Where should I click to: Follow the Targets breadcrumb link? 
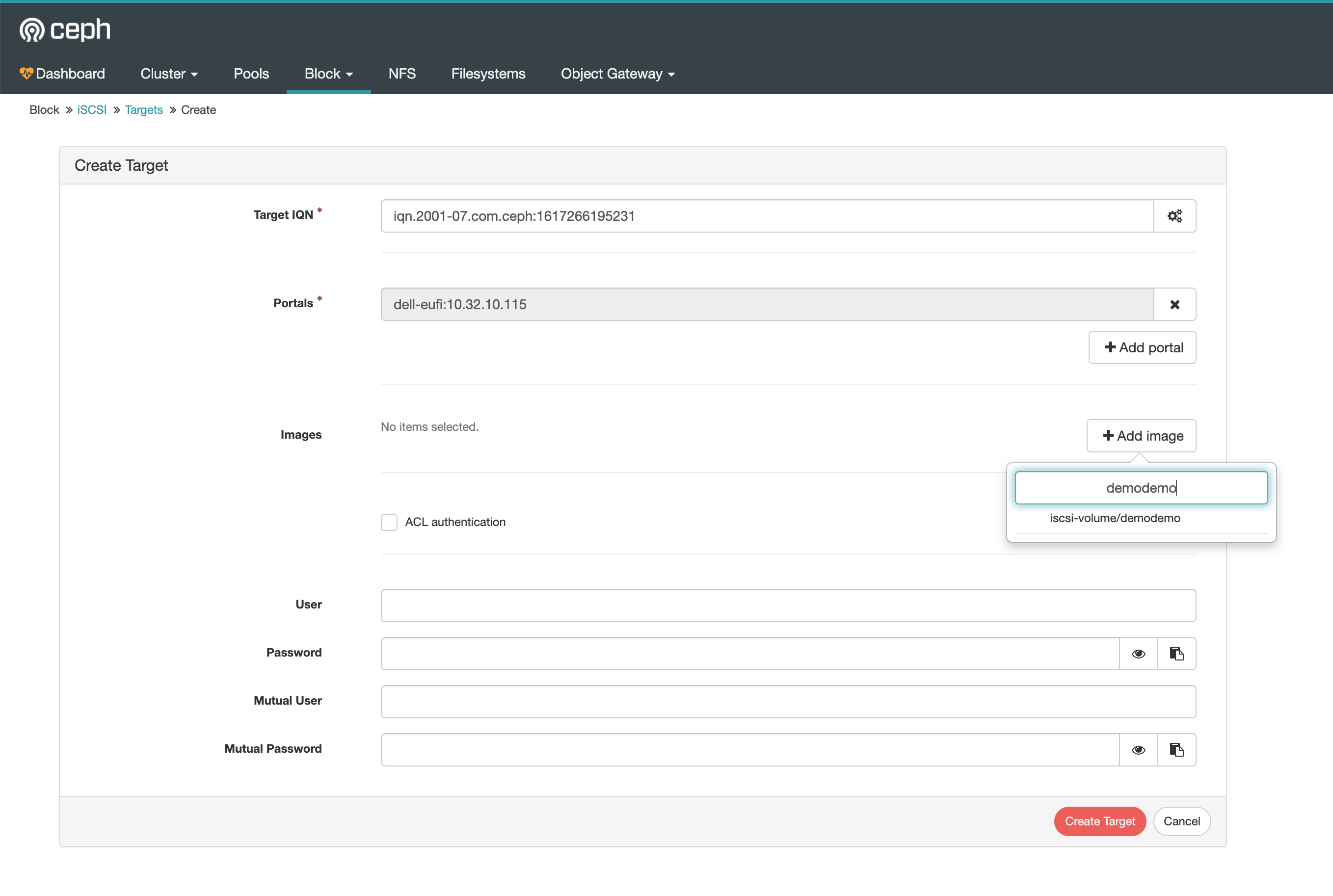tap(144, 110)
